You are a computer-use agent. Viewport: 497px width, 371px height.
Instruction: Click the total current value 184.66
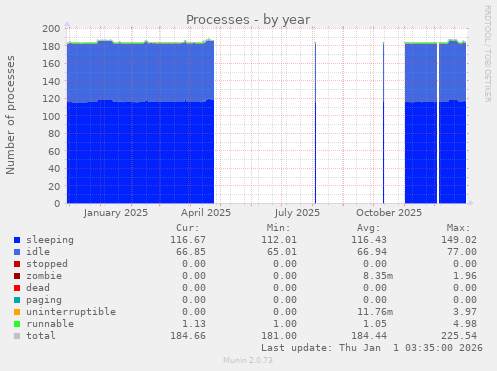[188, 336]
